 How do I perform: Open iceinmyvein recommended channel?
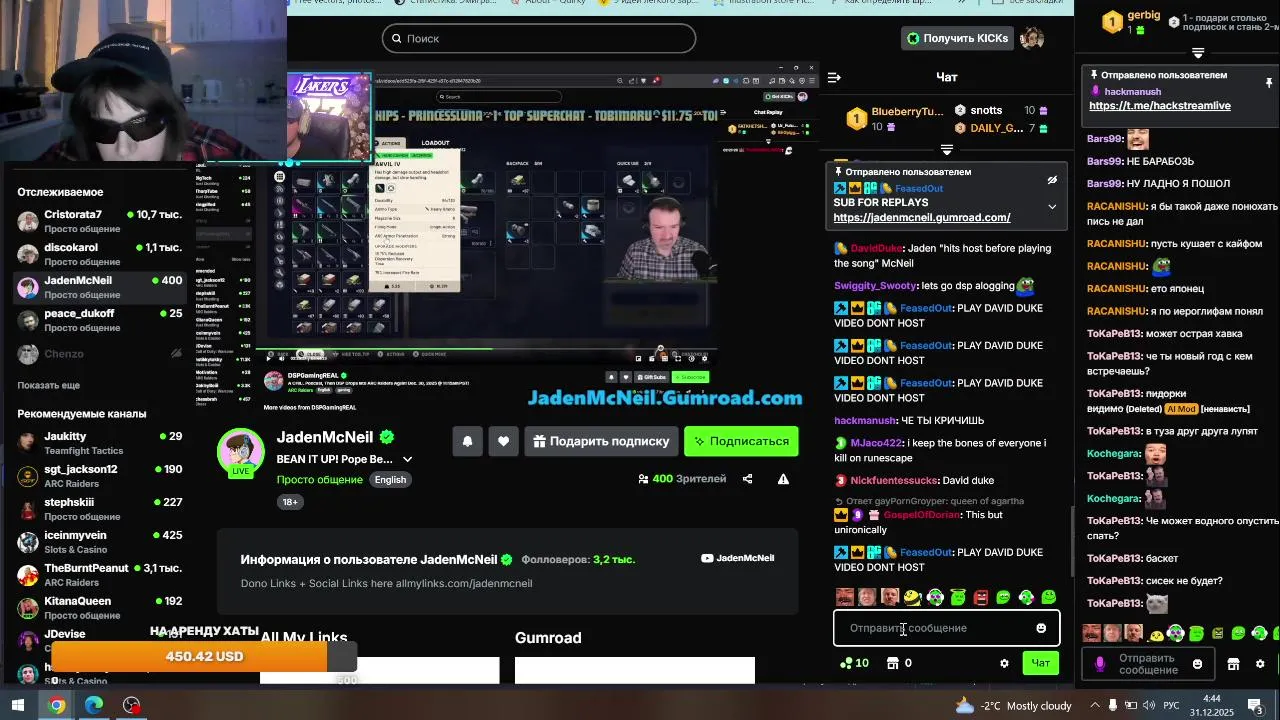(x=100, y=542)
